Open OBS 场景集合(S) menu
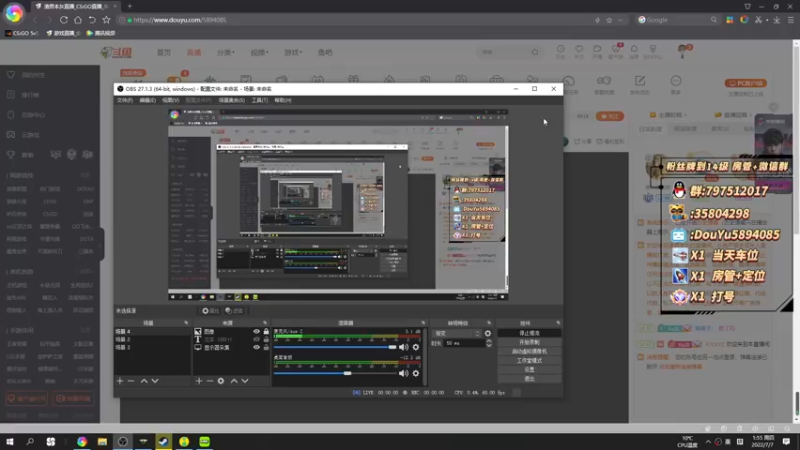This screenshot has width=800, height=450. (231, 101)
